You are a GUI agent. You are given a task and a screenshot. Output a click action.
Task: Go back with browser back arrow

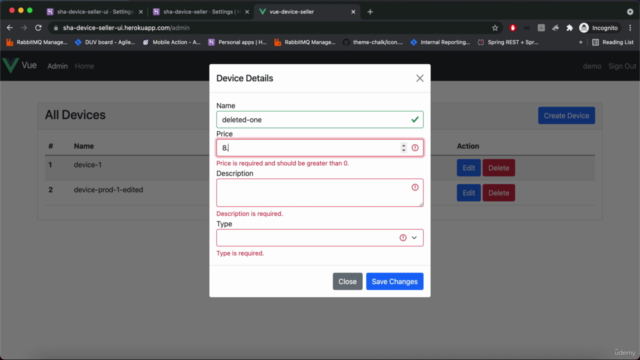(10, 28)
